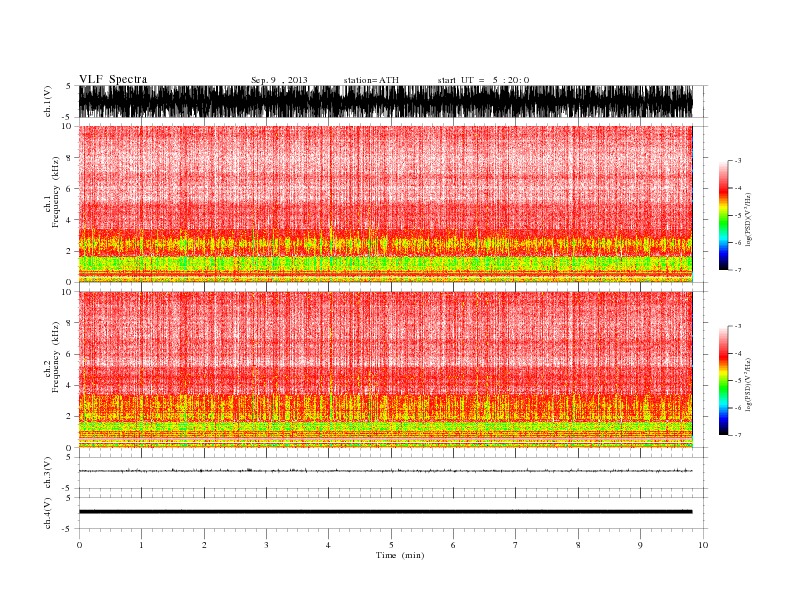This screenshot has height=612, width=792.
Task: Click the log(PSD) label beside ch.1 color bar
Action: (x=748, y=220)
